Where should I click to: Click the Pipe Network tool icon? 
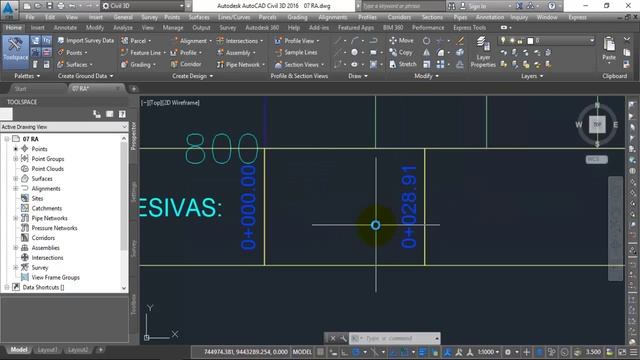(x=220, y=64)
